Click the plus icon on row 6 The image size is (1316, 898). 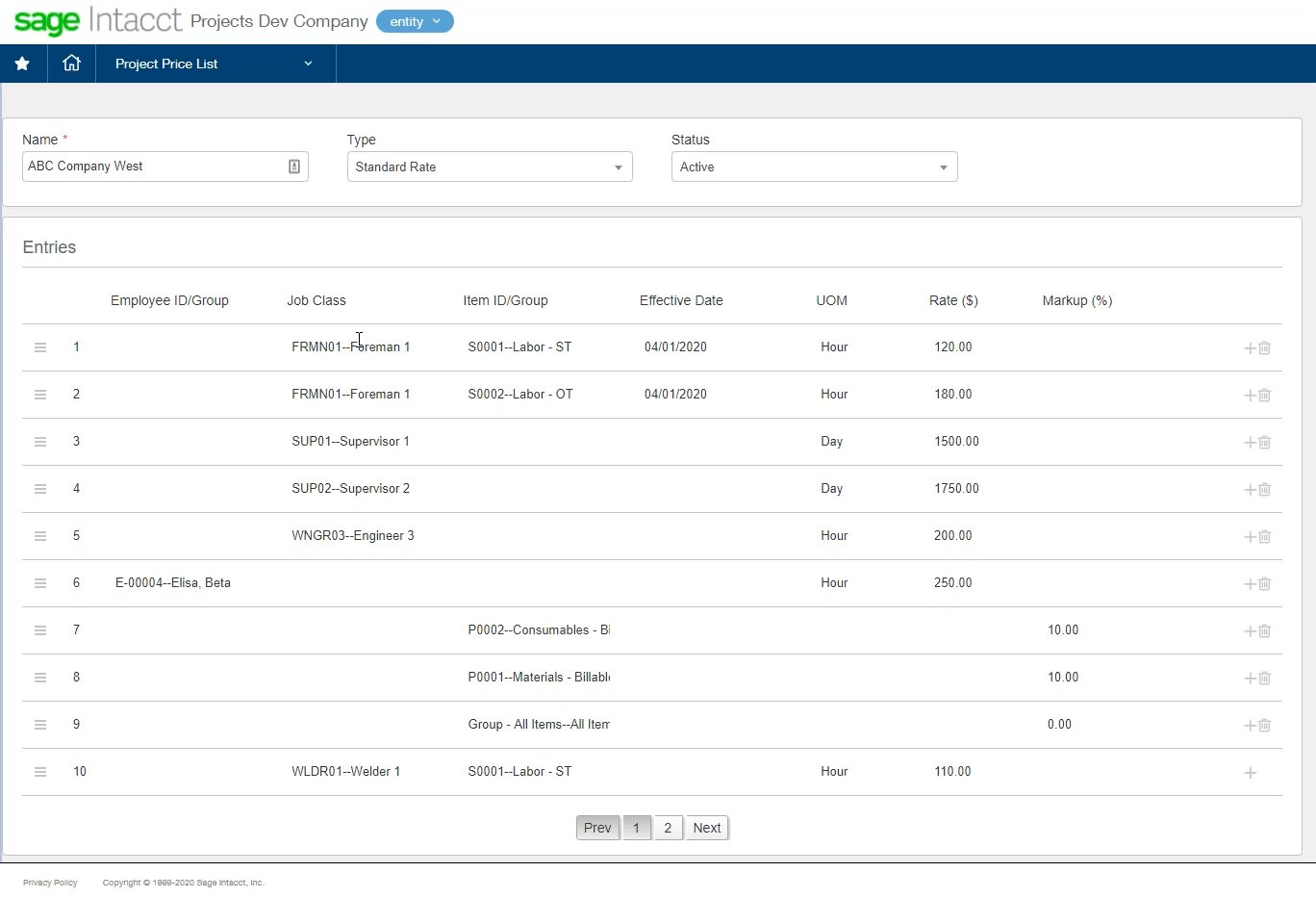click(1250, 584)
